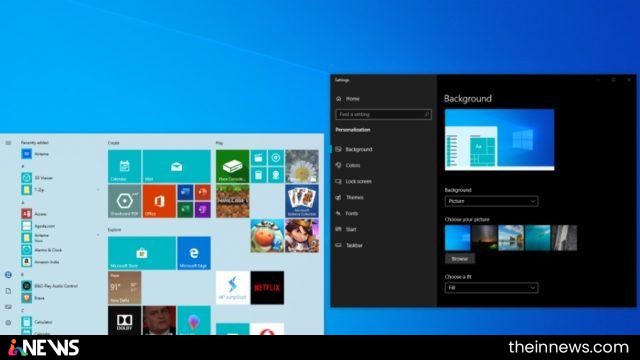Launch the Minecraft tile
Viewport: 640px width, 360px height.
[x=232, y=201]
